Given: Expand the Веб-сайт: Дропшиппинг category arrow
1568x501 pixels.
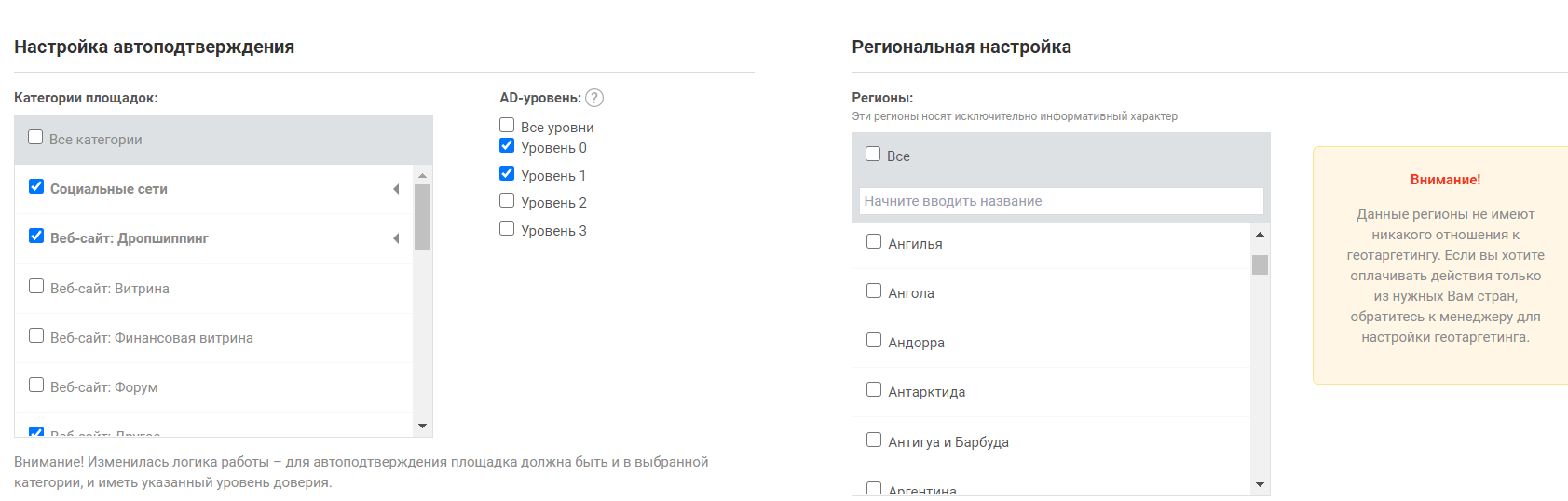Looking at the screenshot, I should point(396,238).
